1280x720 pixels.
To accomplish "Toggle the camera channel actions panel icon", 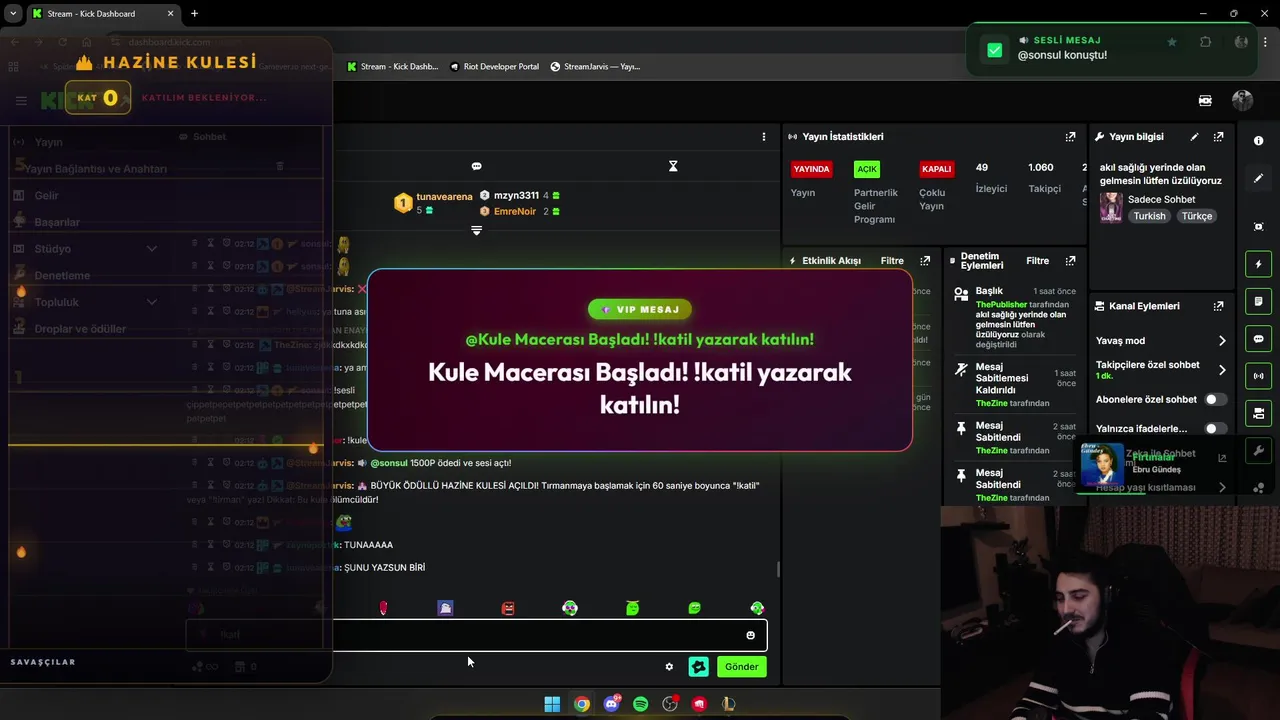I will pos(1258,413).
